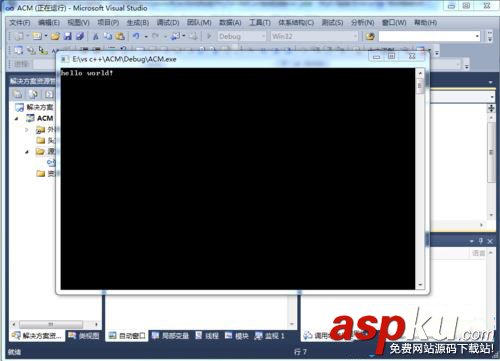500x361 pixels.
Task: Click the Save floppy disk icon
Action: point(68,36)
